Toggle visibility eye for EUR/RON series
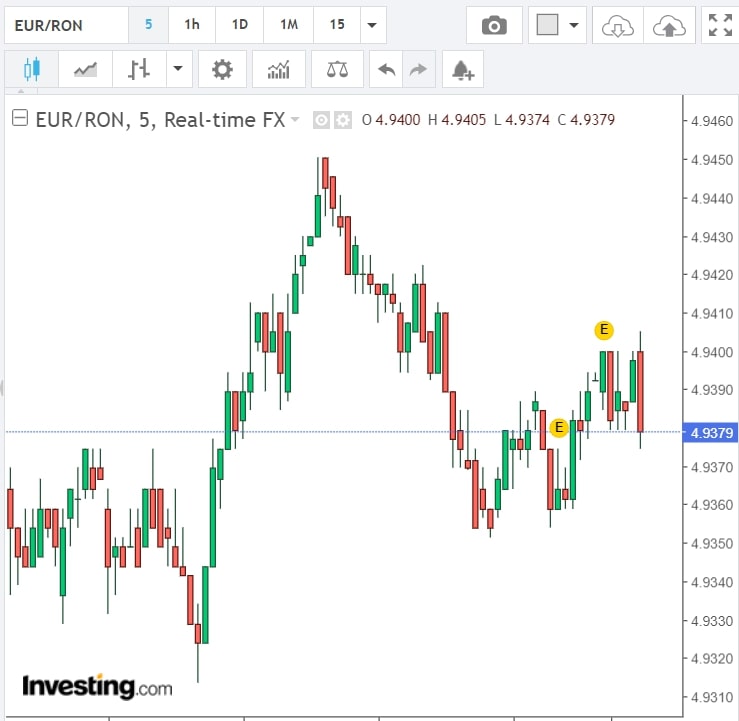This screenshot has height=721, width=739. pyautogui.click(x=322, y=120)
